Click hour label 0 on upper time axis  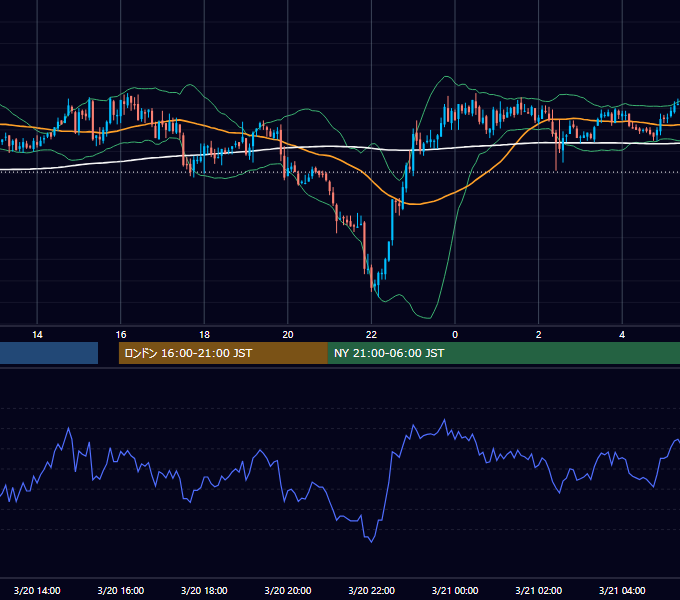pyautogui.click(x=455, y=335)
